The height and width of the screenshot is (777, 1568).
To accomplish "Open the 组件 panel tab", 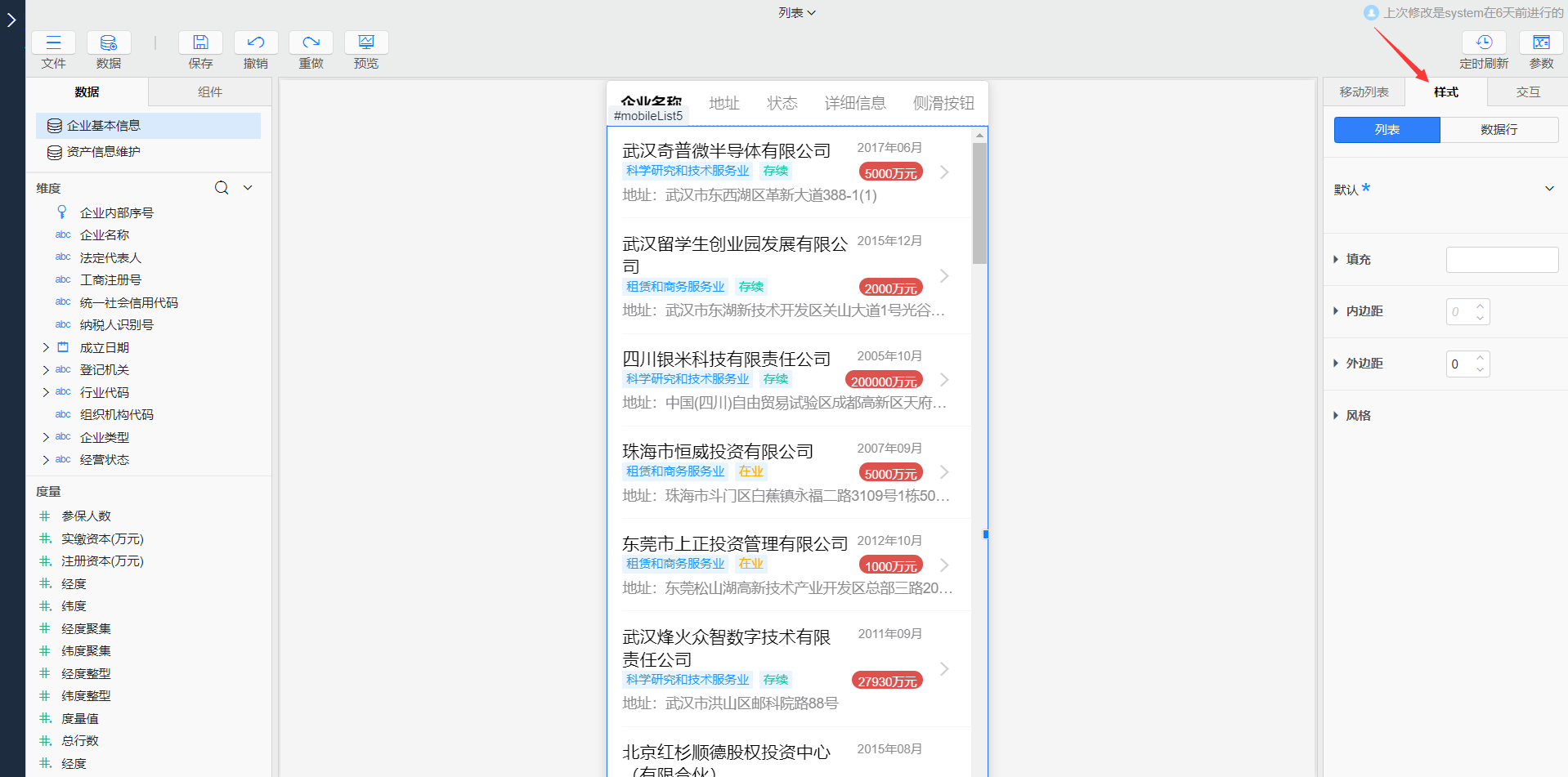I will pos(209,92).
